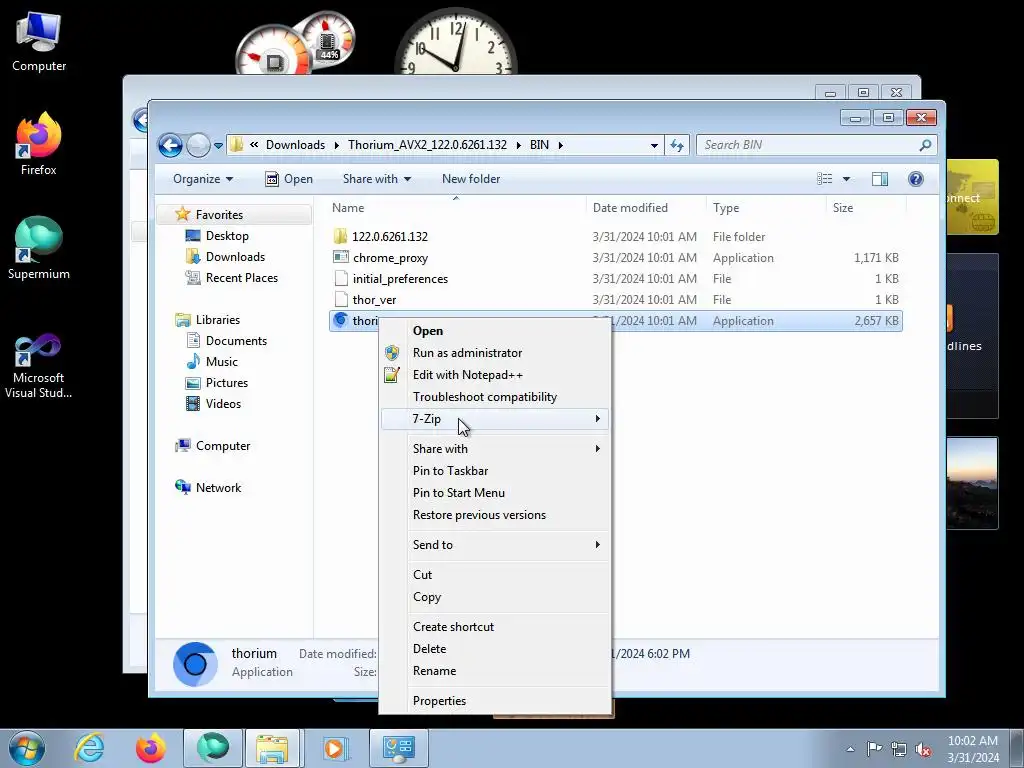The width and height of the screenshot is (1024, 768).
Task: Open Explorer Help icon
Action: (x=916, y=179)
